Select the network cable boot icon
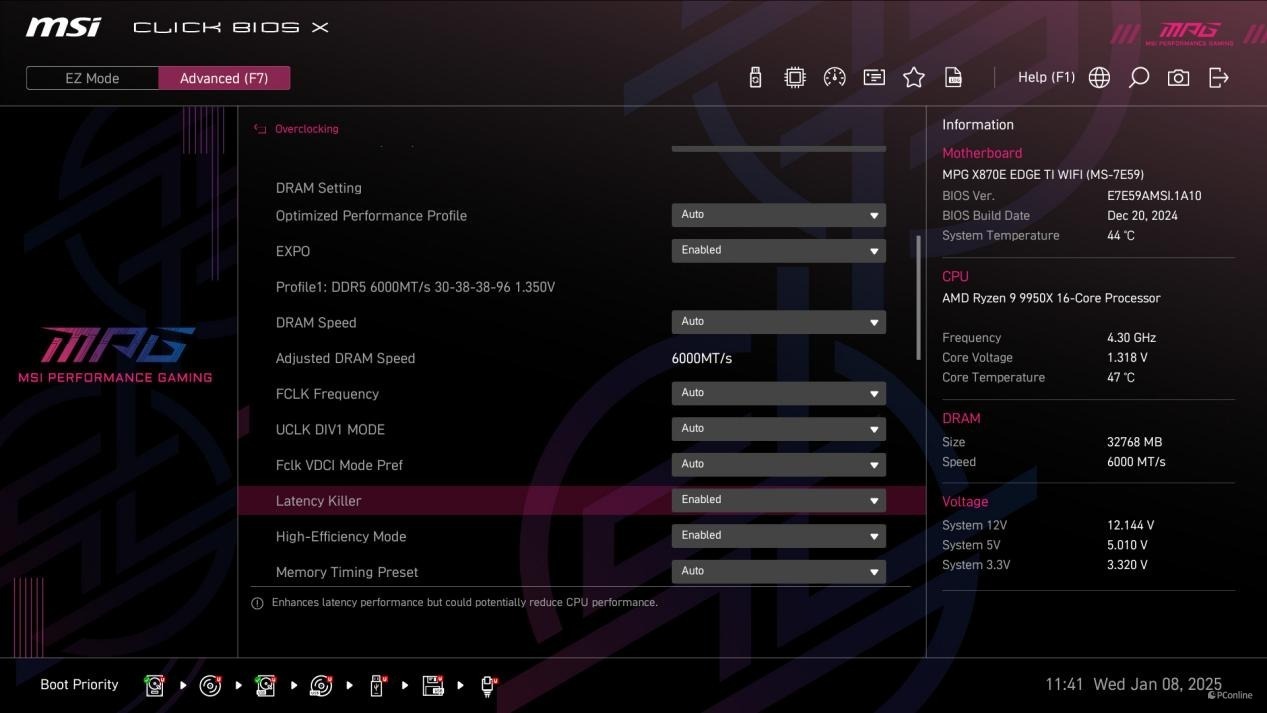 click(488, 685)
